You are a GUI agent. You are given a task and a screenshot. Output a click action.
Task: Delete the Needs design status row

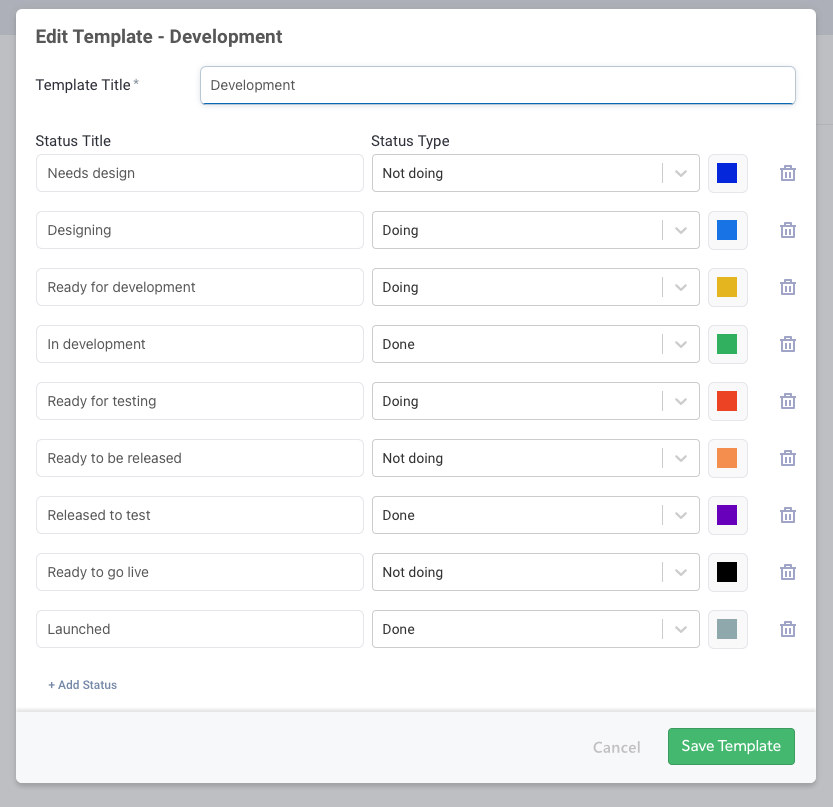pyautogui.click(x=788, y=173)
